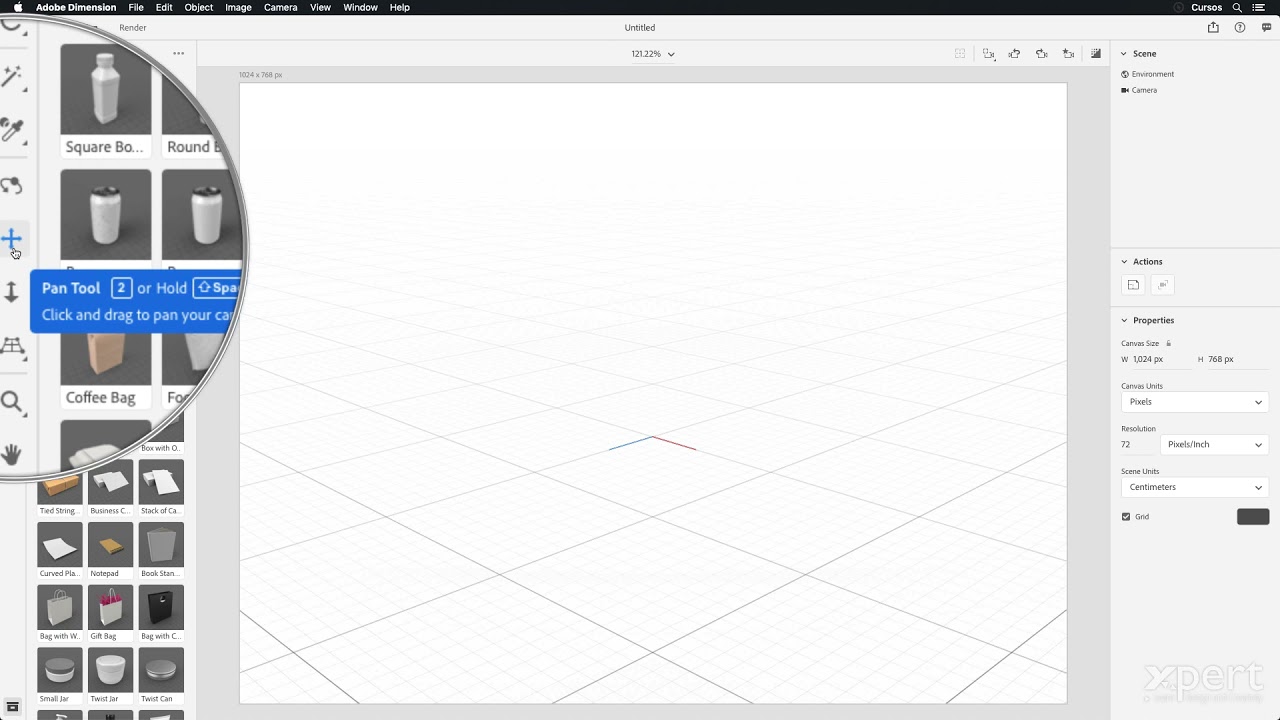The width and height of the screenshot is (1280, 720).
Task: Open the Edit menu
Action: (164, 7)
